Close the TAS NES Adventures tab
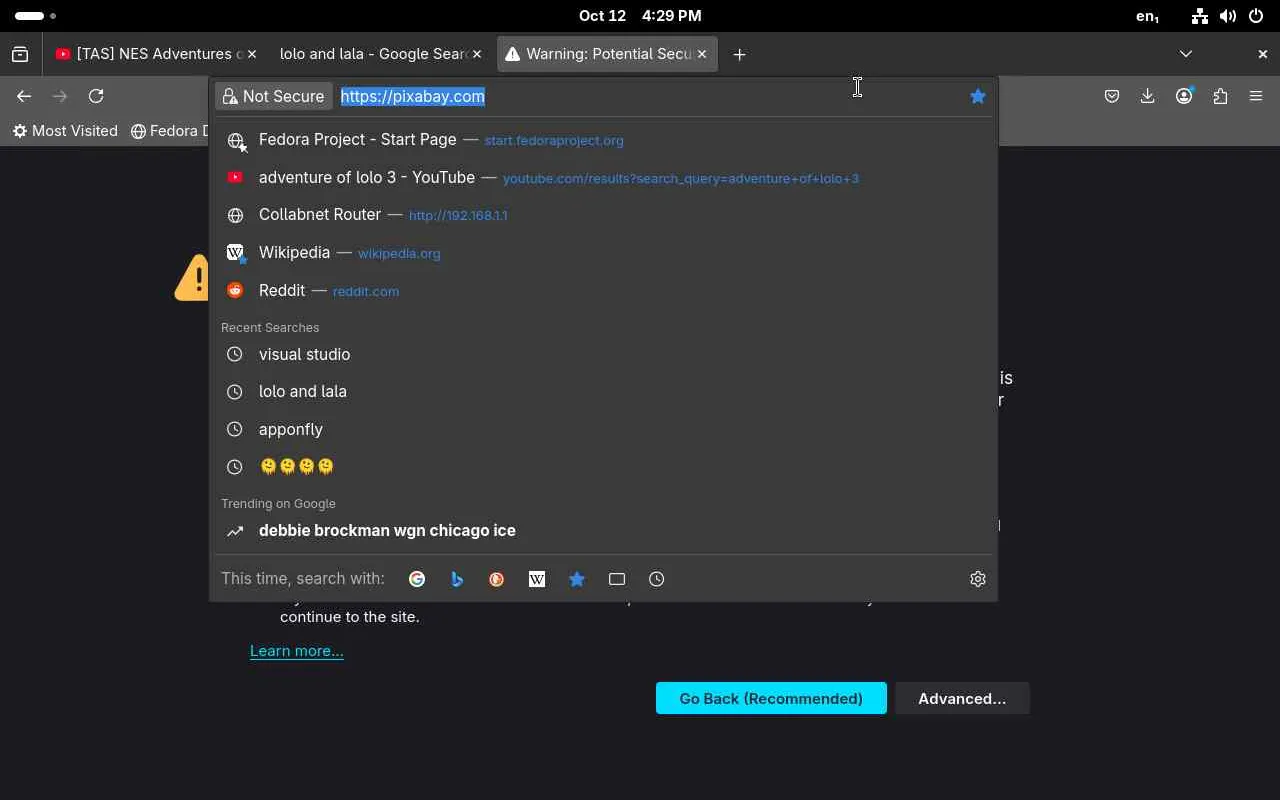Viewport: 1280px width, 800px height. point(252,54)
